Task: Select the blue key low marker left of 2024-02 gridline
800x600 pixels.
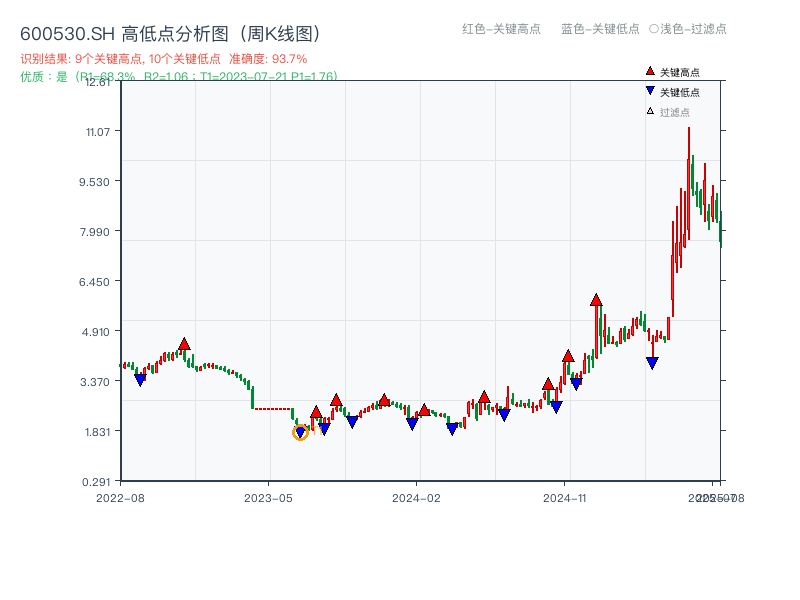Action: pos(412,423)
